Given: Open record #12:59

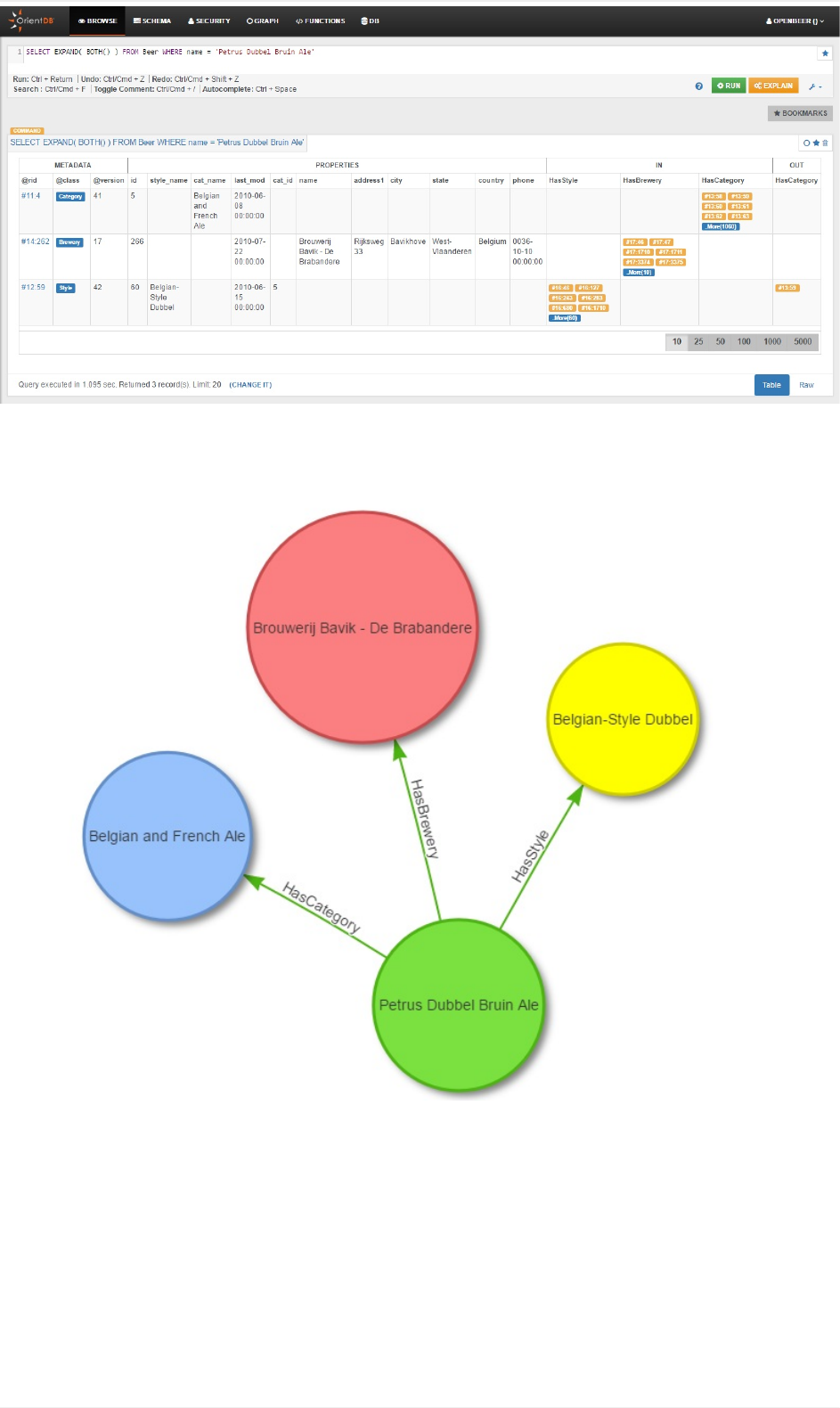Looking at the screenshot, I should (x=33, y=287).
